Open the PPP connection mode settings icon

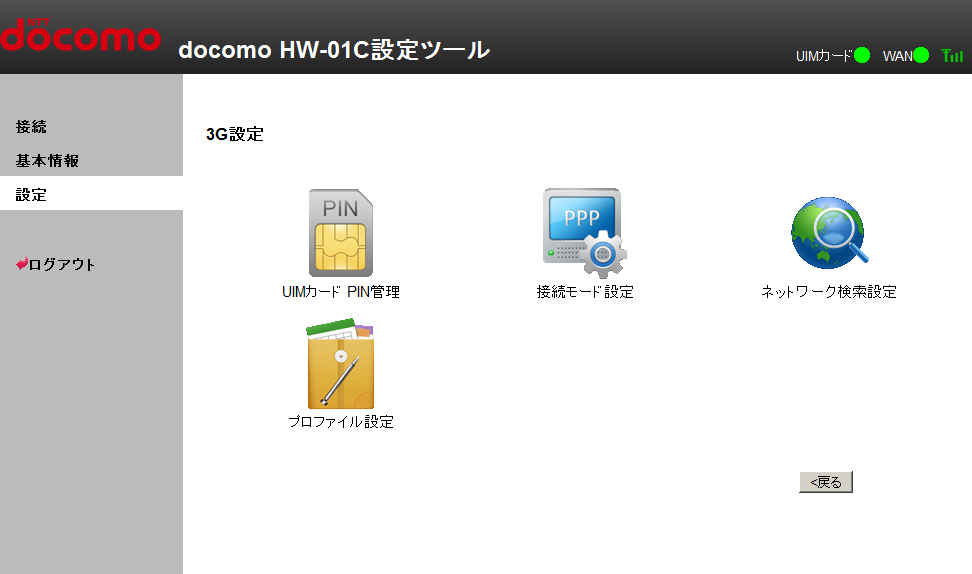[585, 233]
